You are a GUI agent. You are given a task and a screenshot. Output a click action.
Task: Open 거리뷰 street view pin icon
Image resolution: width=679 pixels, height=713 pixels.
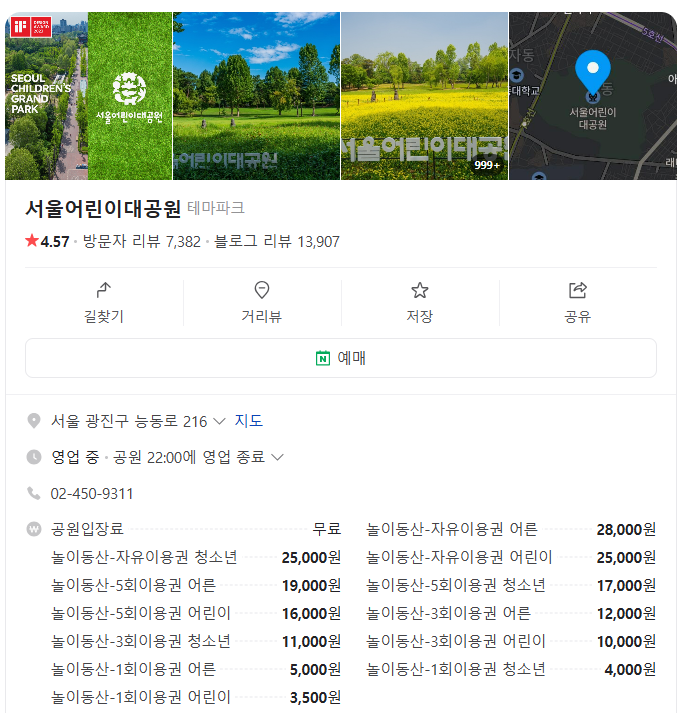pos(262,290)
